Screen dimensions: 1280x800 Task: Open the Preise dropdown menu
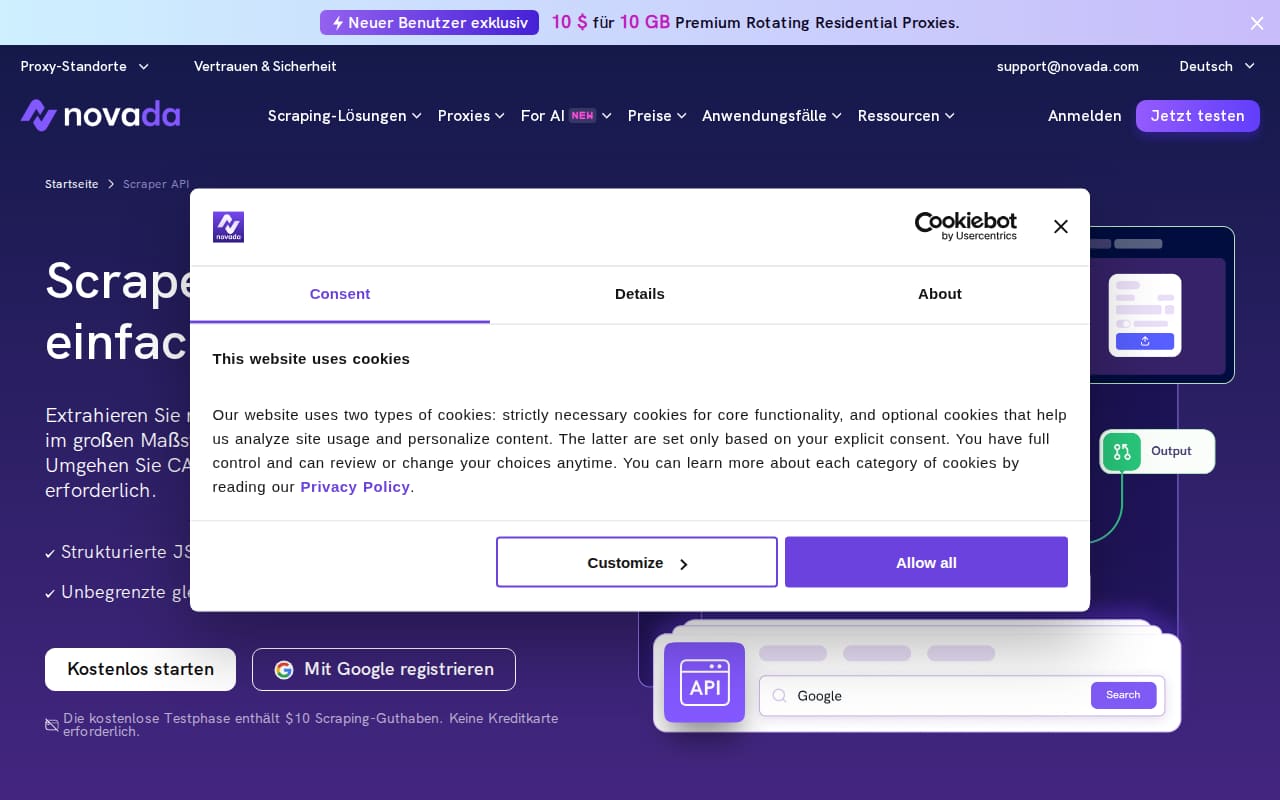pos(657,116)
